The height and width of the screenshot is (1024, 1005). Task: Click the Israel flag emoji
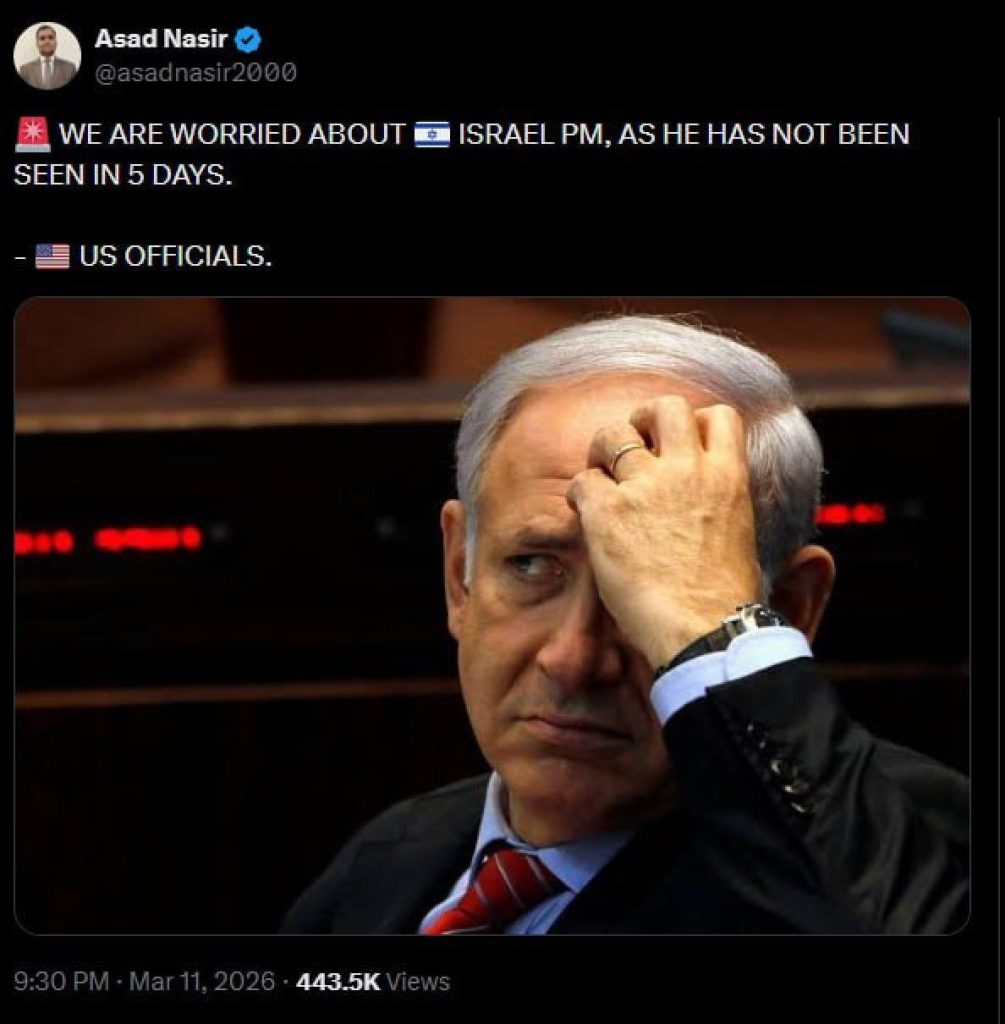(x=432, y=135)
